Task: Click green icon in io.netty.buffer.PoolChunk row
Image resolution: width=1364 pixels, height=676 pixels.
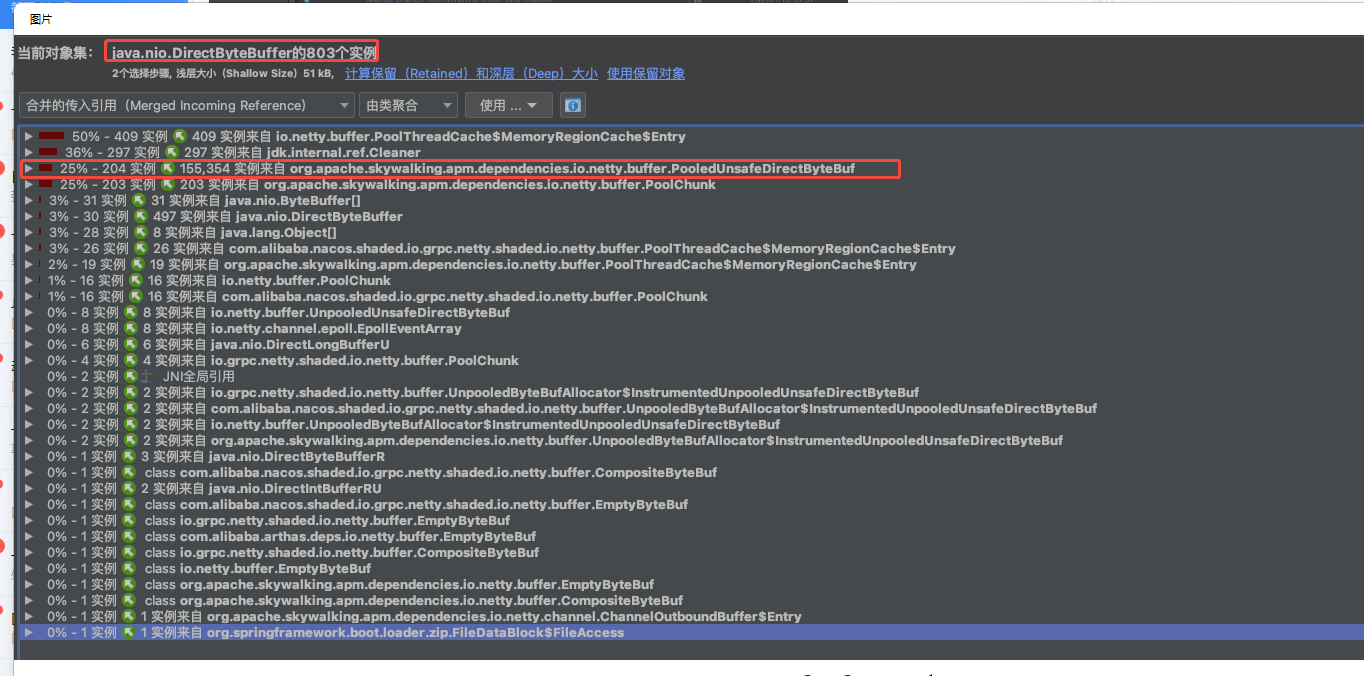Action: 136,280
